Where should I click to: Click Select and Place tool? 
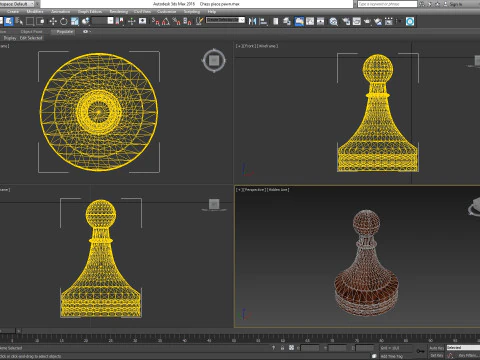86,21
